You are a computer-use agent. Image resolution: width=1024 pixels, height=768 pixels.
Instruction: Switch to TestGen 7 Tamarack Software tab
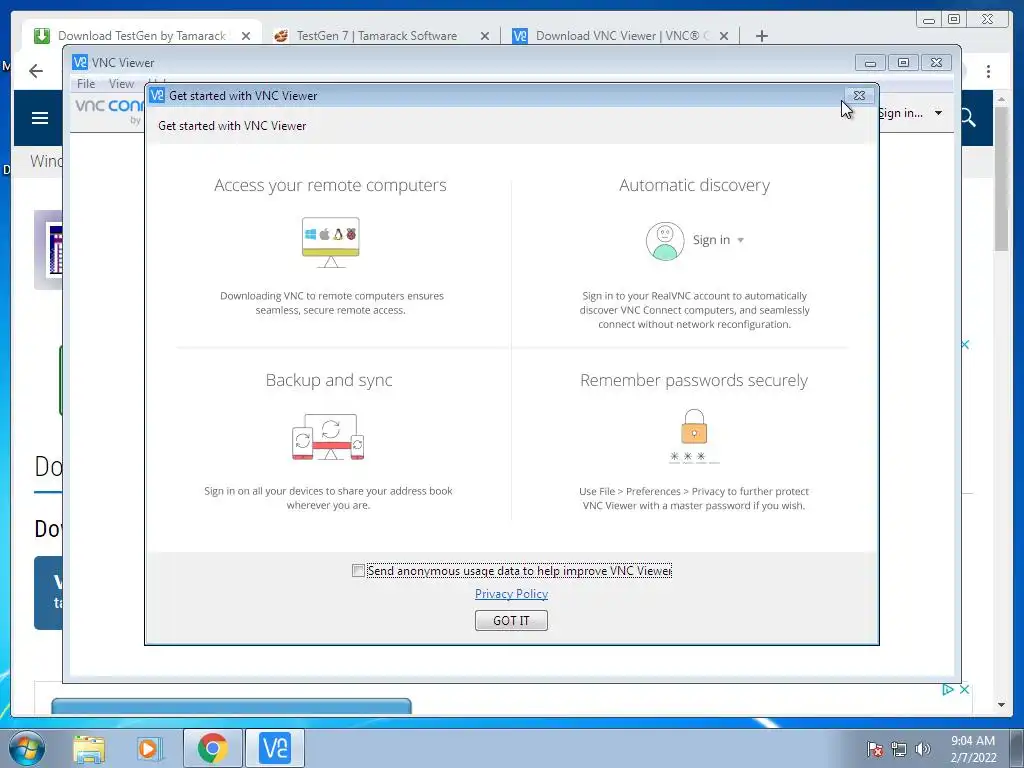(377, 36)
